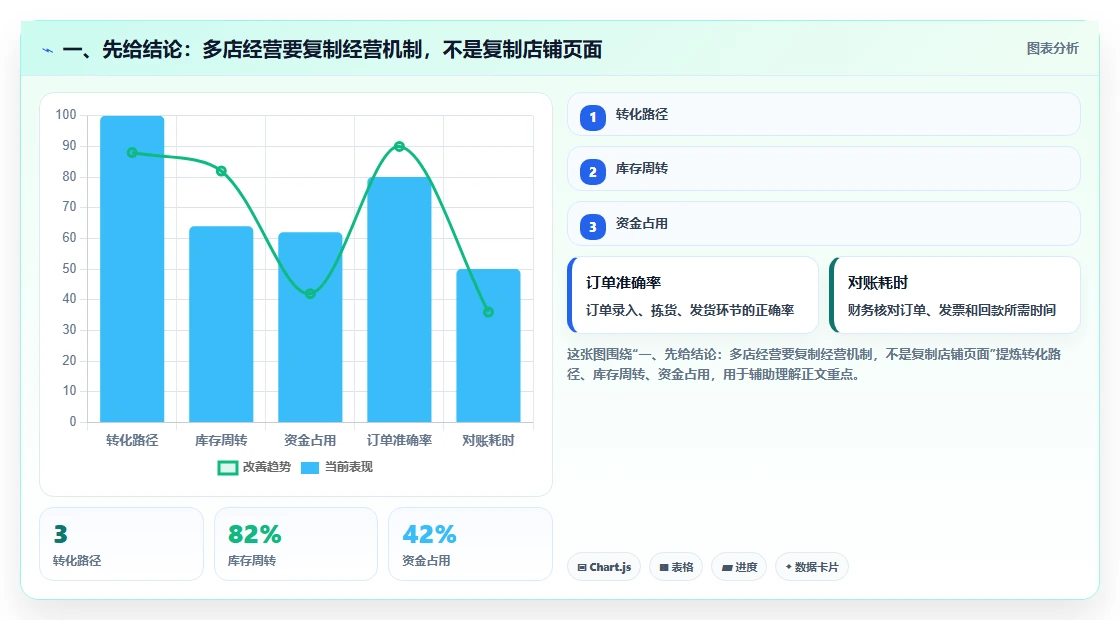Click the 库存周转 x-axis label
This screenshot has height=620, width=1120.
(221, 441)
